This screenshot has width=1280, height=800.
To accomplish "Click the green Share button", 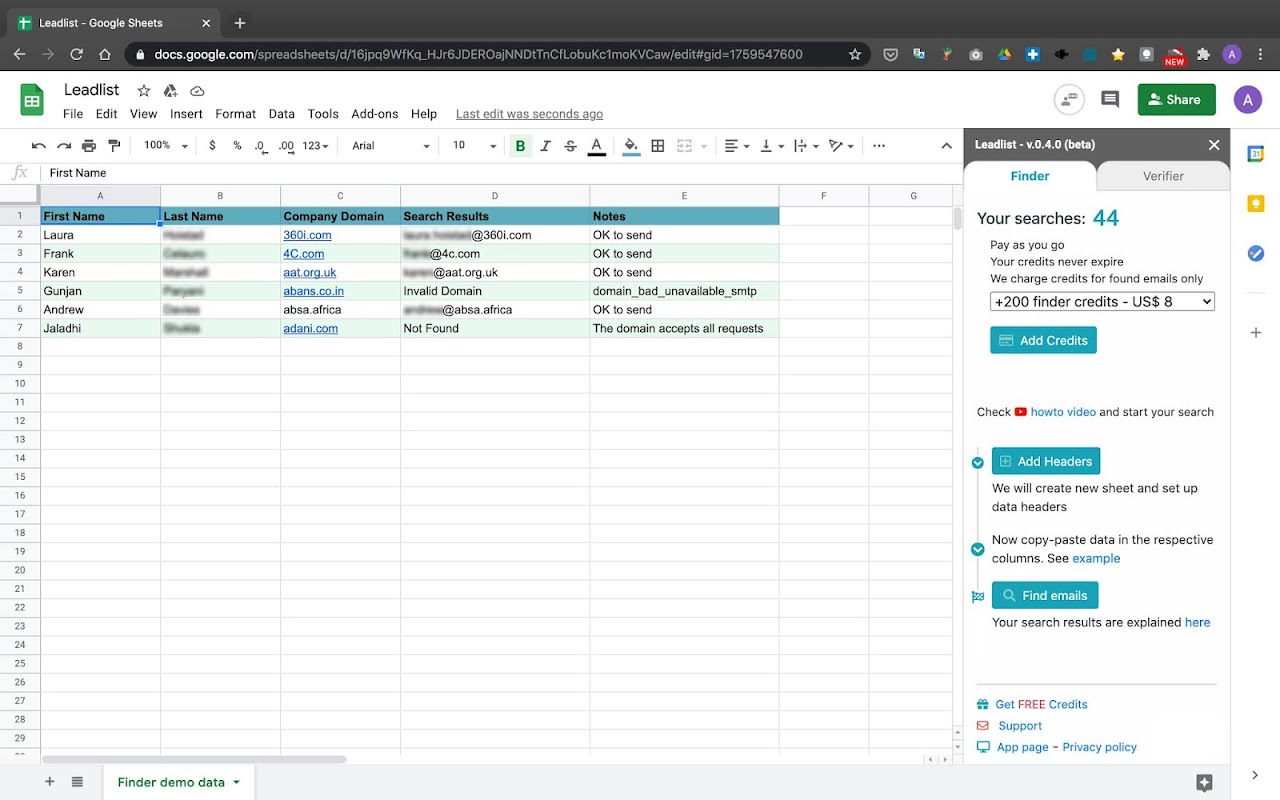I will [1176, 99].
